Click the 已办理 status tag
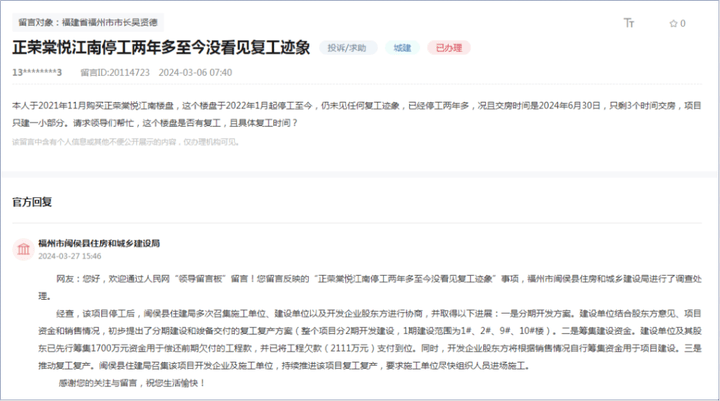The height and width of the screenshot is (401, 720). [x=449, y=48]
